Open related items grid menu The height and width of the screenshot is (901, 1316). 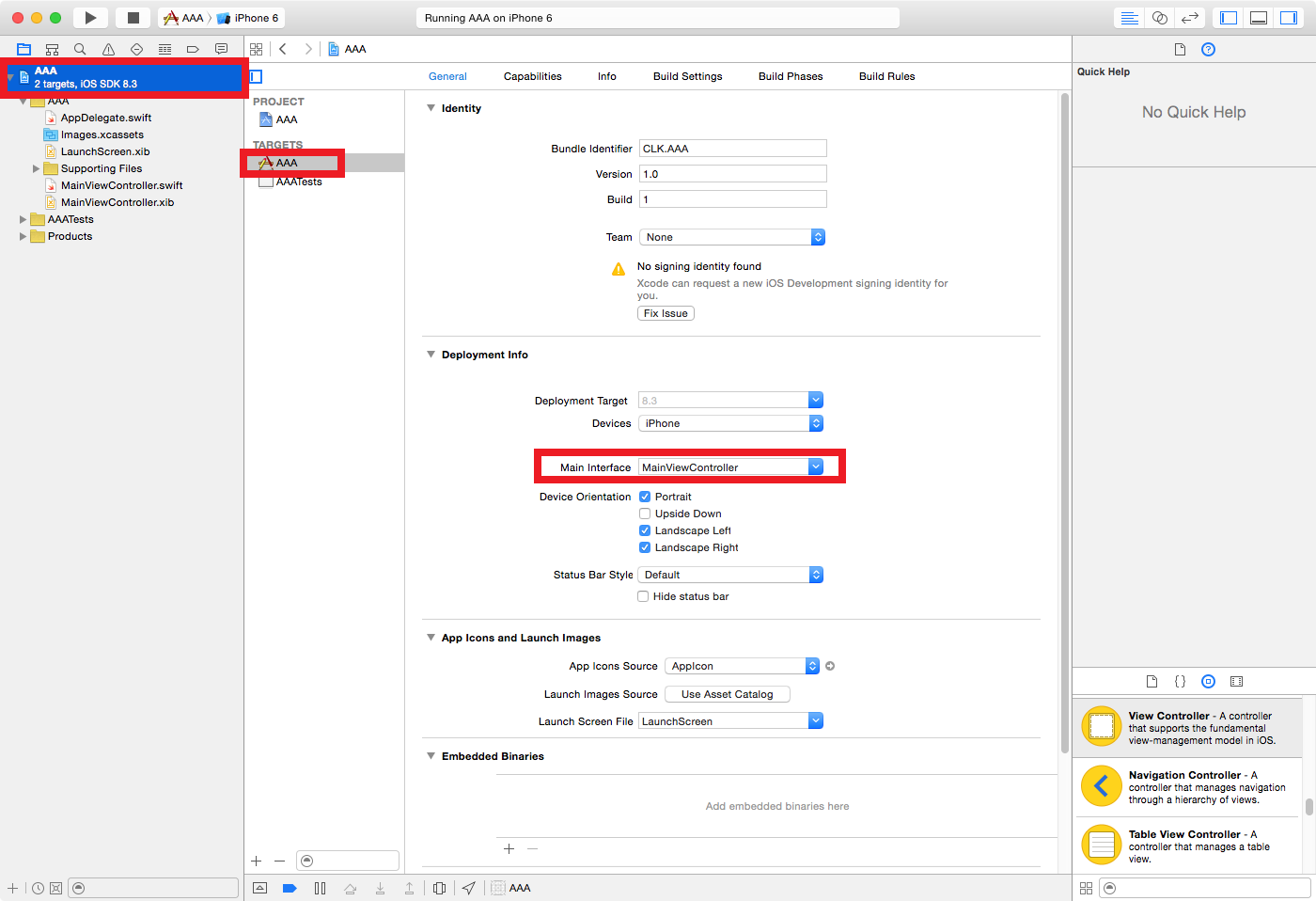(x=257, y=49)
